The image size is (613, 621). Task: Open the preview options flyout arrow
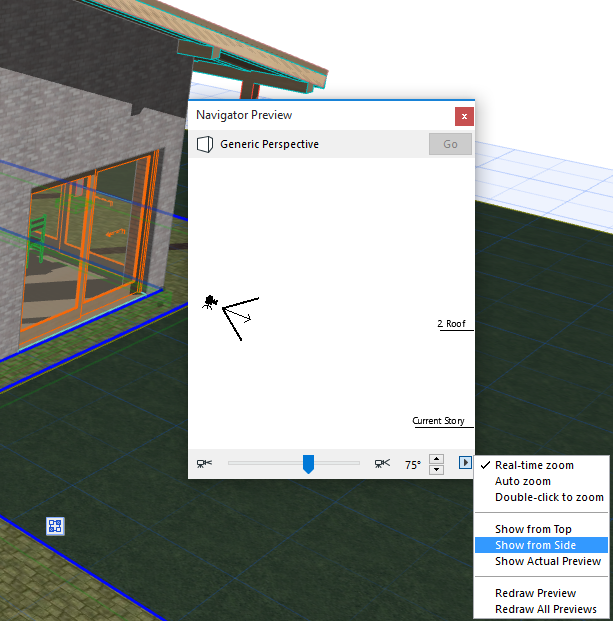coord(465,463)
